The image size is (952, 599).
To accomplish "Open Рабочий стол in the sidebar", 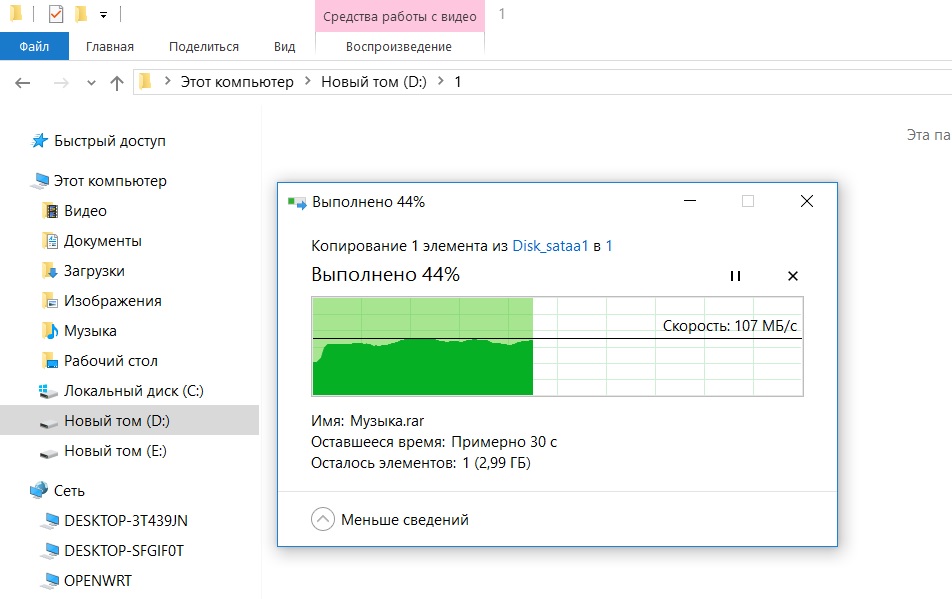I will 111,361.
